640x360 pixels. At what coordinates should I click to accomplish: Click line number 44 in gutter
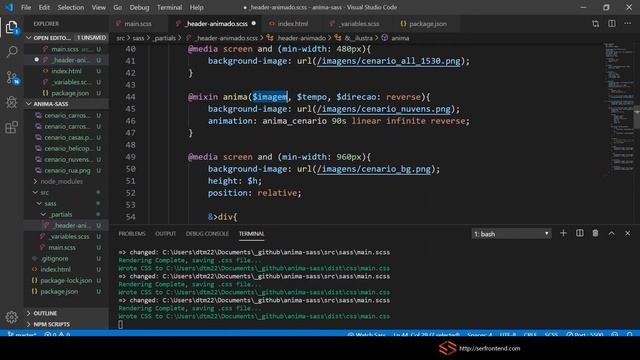tap(130, 97)
